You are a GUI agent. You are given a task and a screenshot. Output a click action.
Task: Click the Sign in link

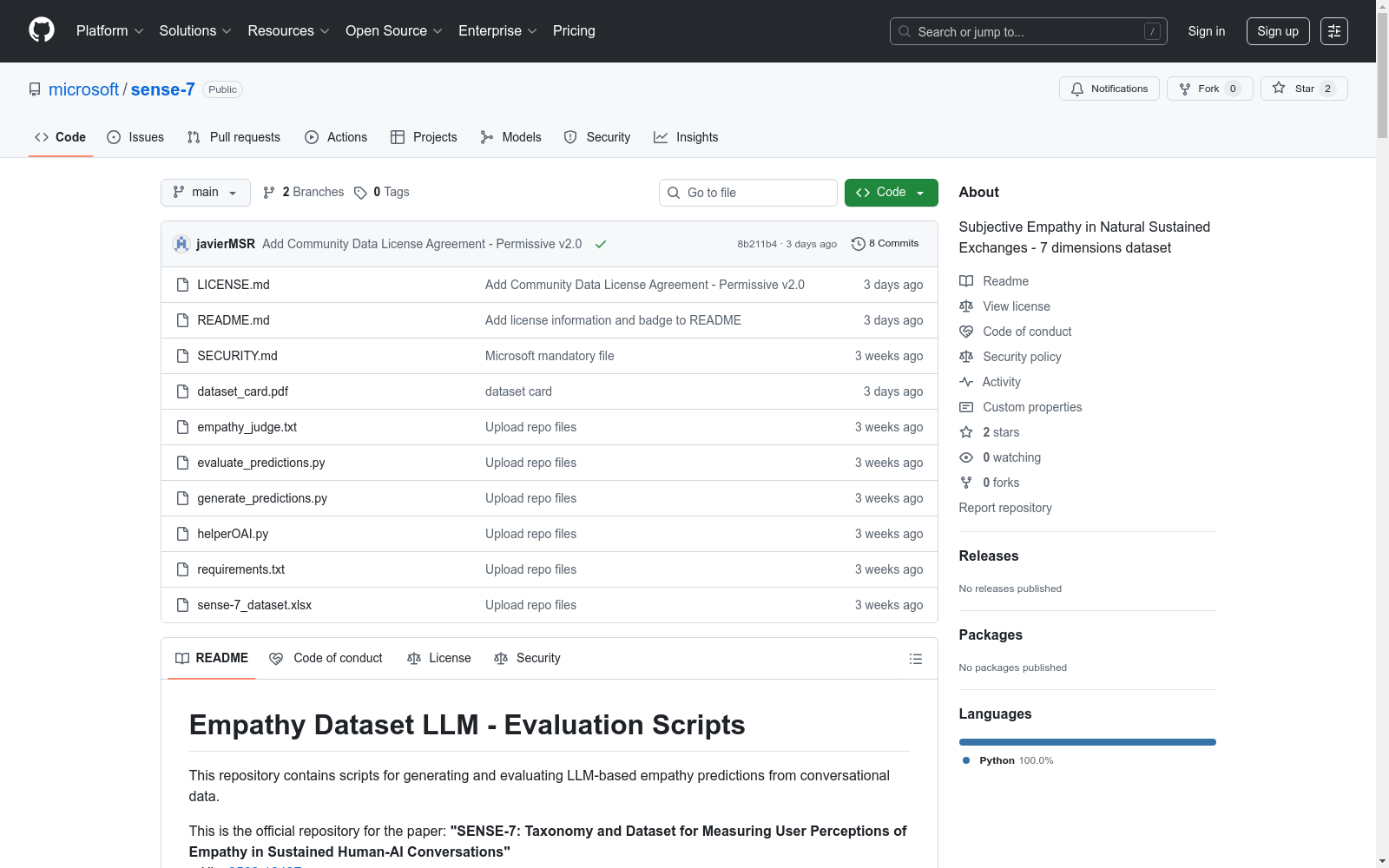(x=1207, y=31)
